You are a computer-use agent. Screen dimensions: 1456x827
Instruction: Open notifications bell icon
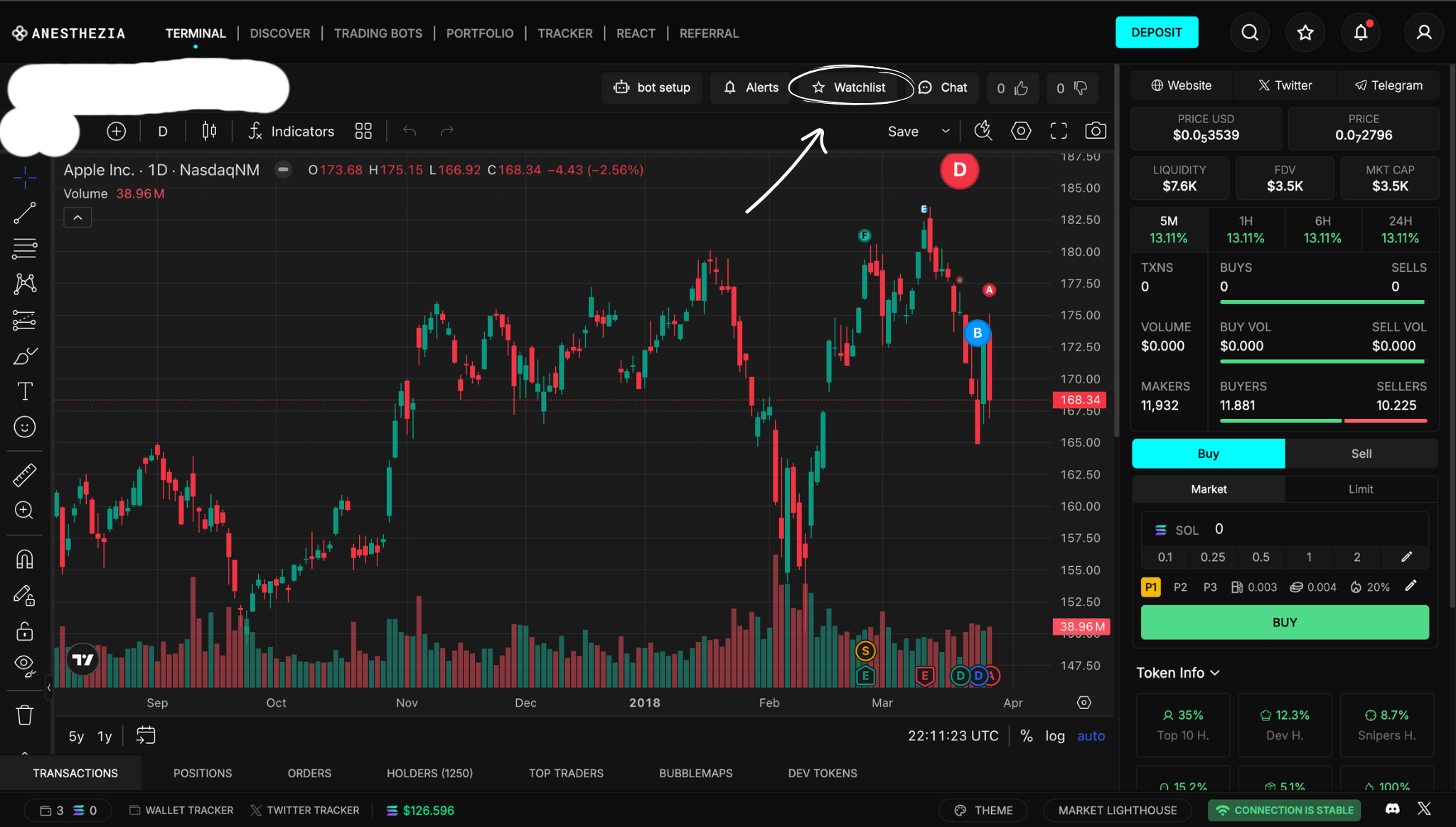tap(1360, 33)
